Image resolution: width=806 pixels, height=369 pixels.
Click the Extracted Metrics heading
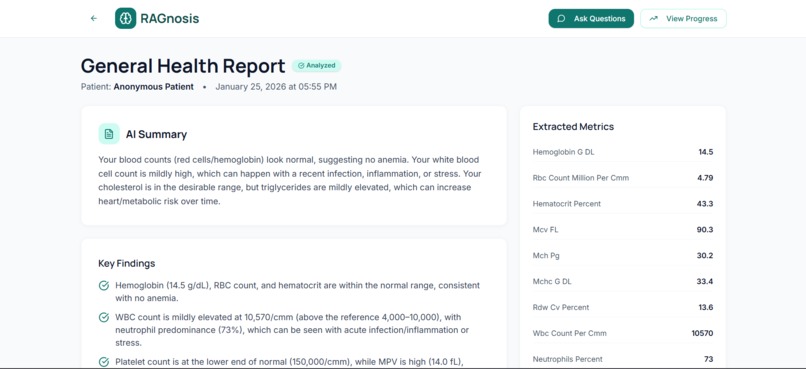[573, 126]
